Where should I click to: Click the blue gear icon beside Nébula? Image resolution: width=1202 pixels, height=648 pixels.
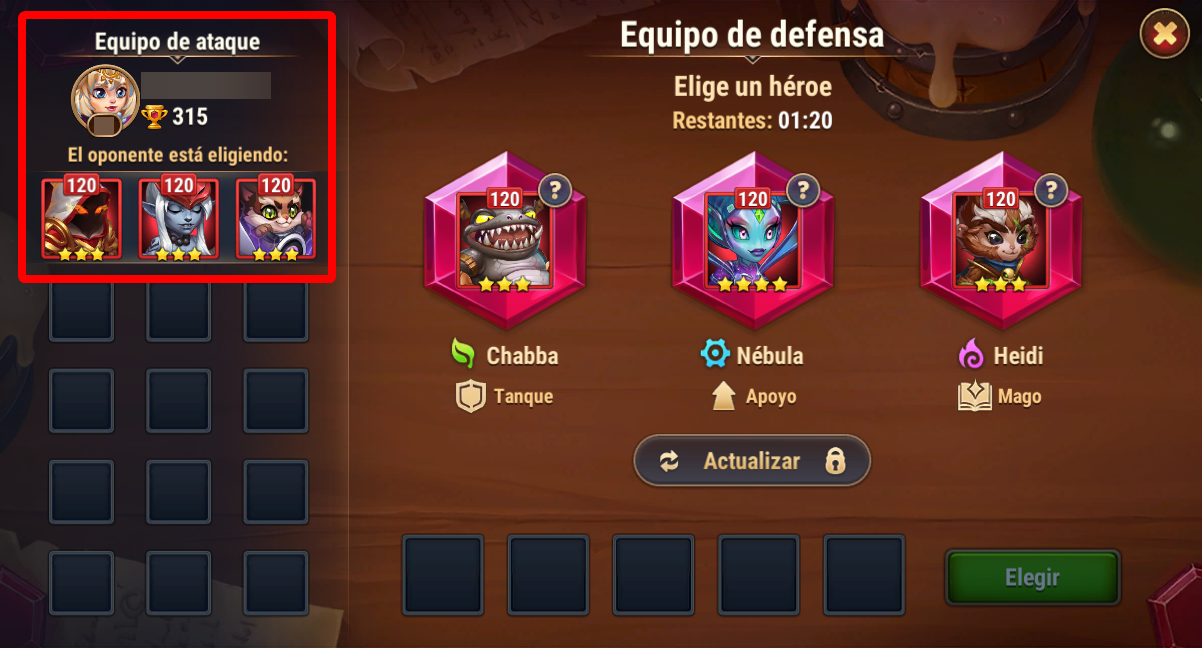[714, 354]
